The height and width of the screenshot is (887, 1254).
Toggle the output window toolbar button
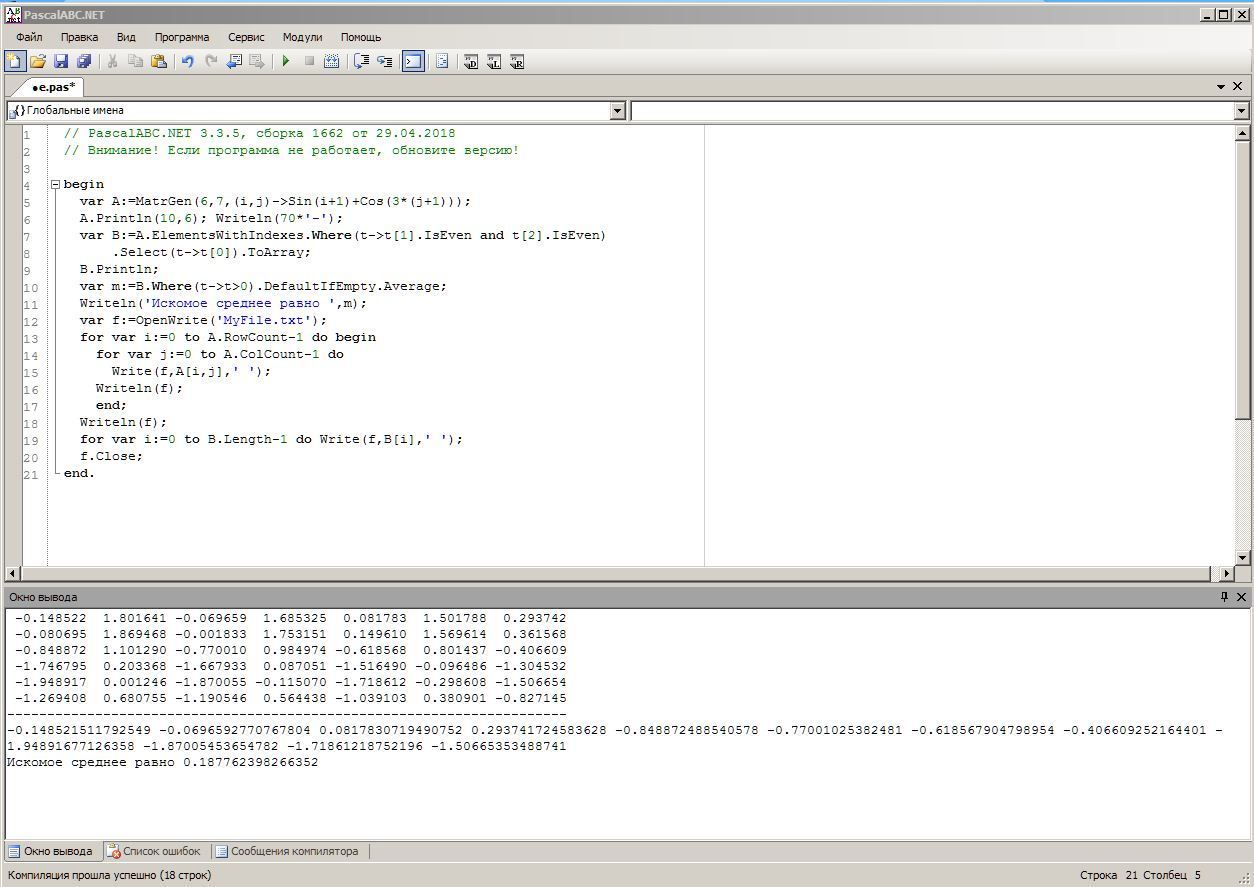[413, 62]
